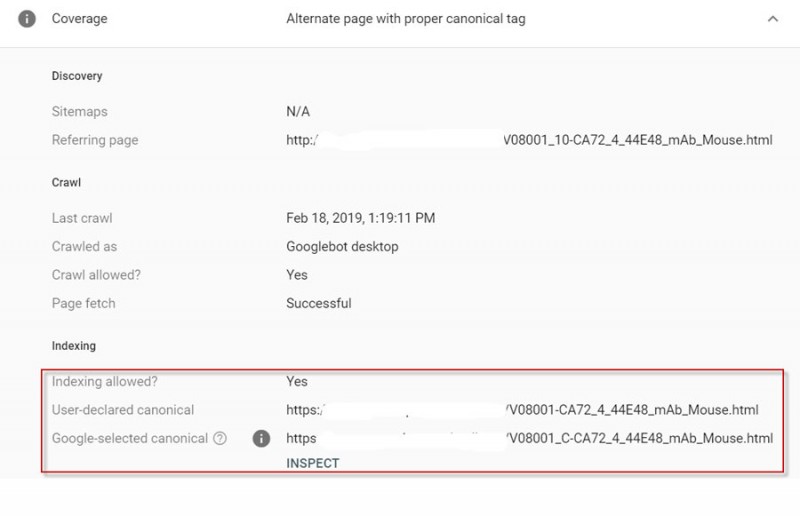This screenshot has height=516, width=800.
Task: Click the Coverage heading label
Action: point(79,18)
